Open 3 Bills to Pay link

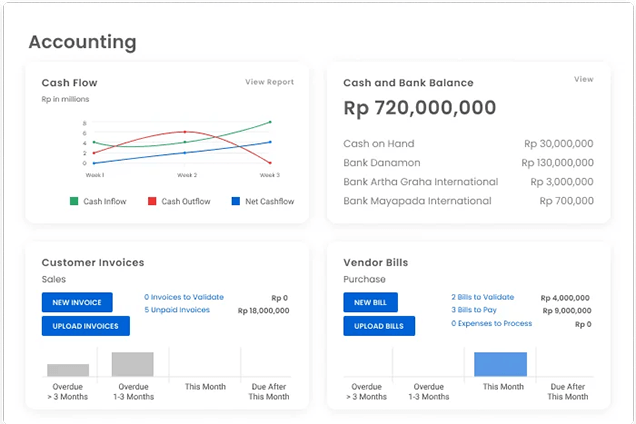(x=474, y=310)
